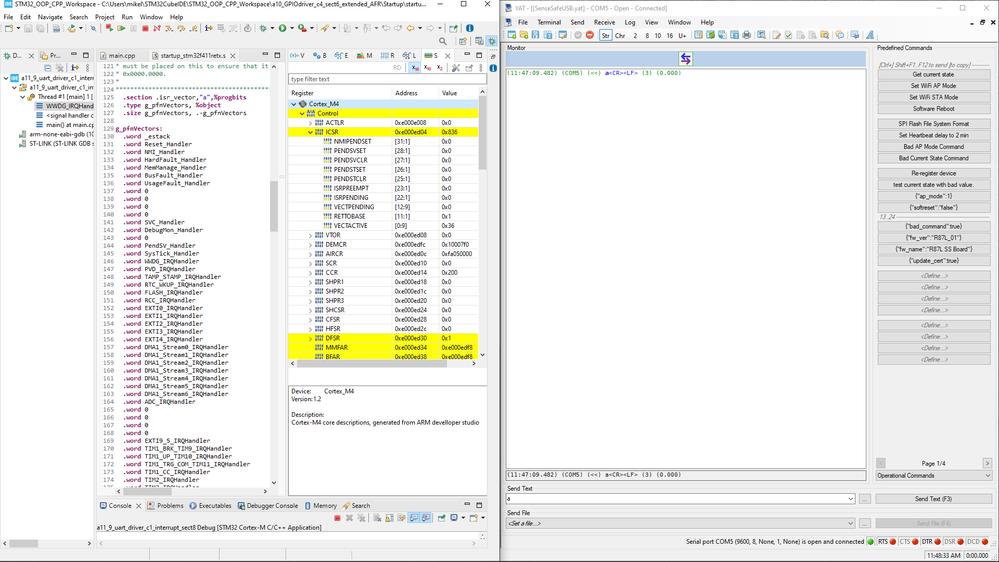Viewport: 999px width, 562px height.
Task: Click the Step Into icon in IDE toolbar
Action: (x=169, y=28)
